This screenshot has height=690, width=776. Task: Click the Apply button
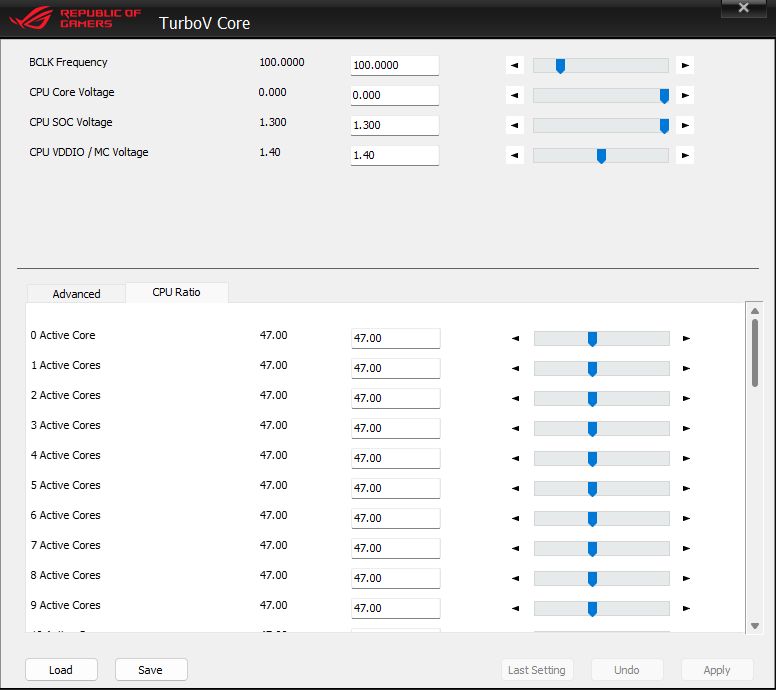coord(717,670)
